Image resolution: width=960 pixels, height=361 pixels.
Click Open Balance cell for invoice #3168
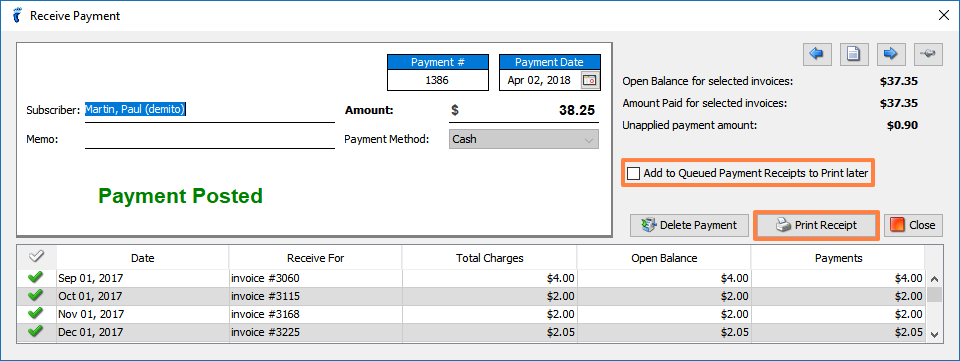pyautogui.click(x=664, y=314)
